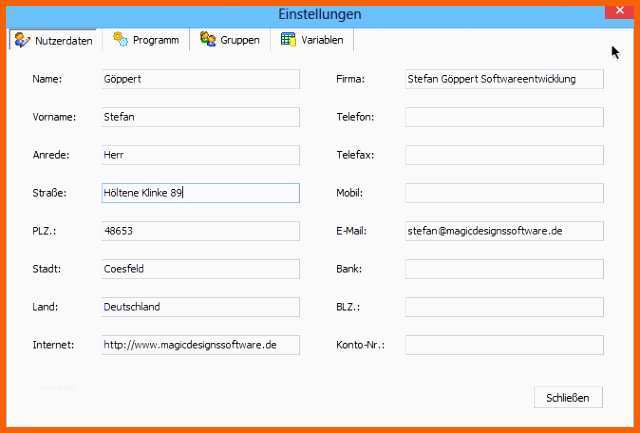Click the Variablen tab table icon

tap(289, 40)
